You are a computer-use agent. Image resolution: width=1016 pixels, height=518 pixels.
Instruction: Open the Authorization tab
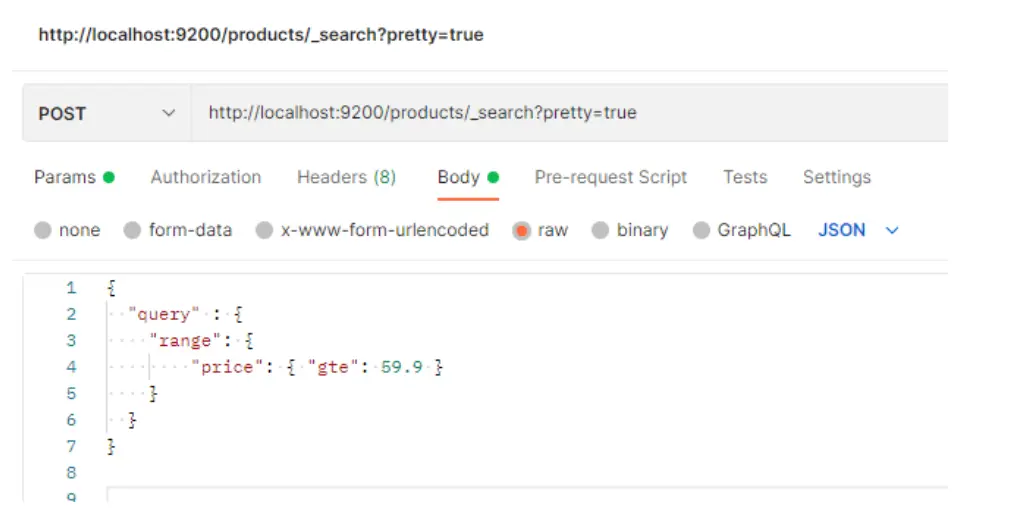coord(205,177)
